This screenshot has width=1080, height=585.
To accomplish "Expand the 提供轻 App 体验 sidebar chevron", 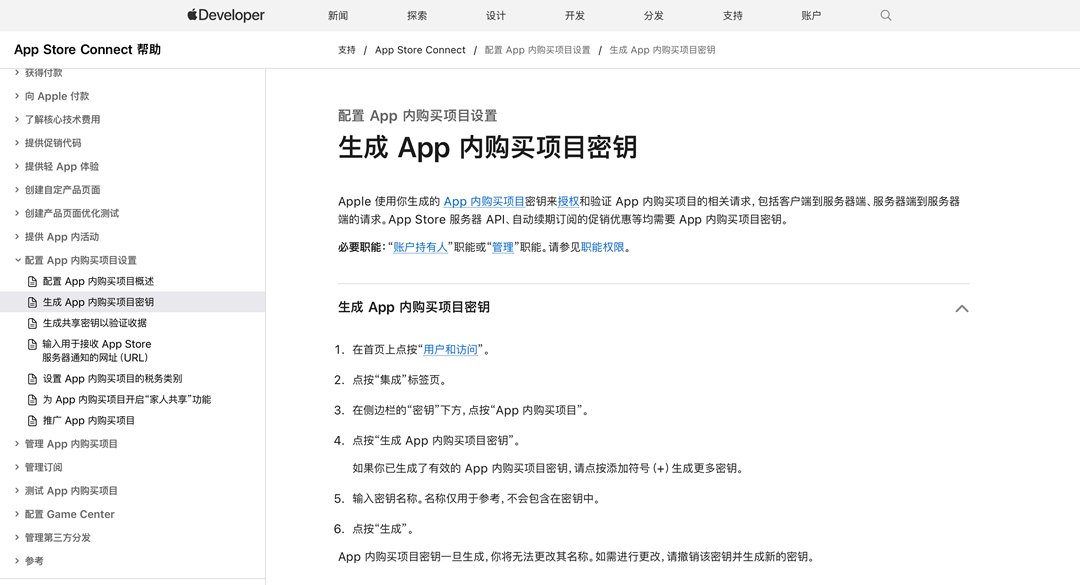I will [17, 166].
